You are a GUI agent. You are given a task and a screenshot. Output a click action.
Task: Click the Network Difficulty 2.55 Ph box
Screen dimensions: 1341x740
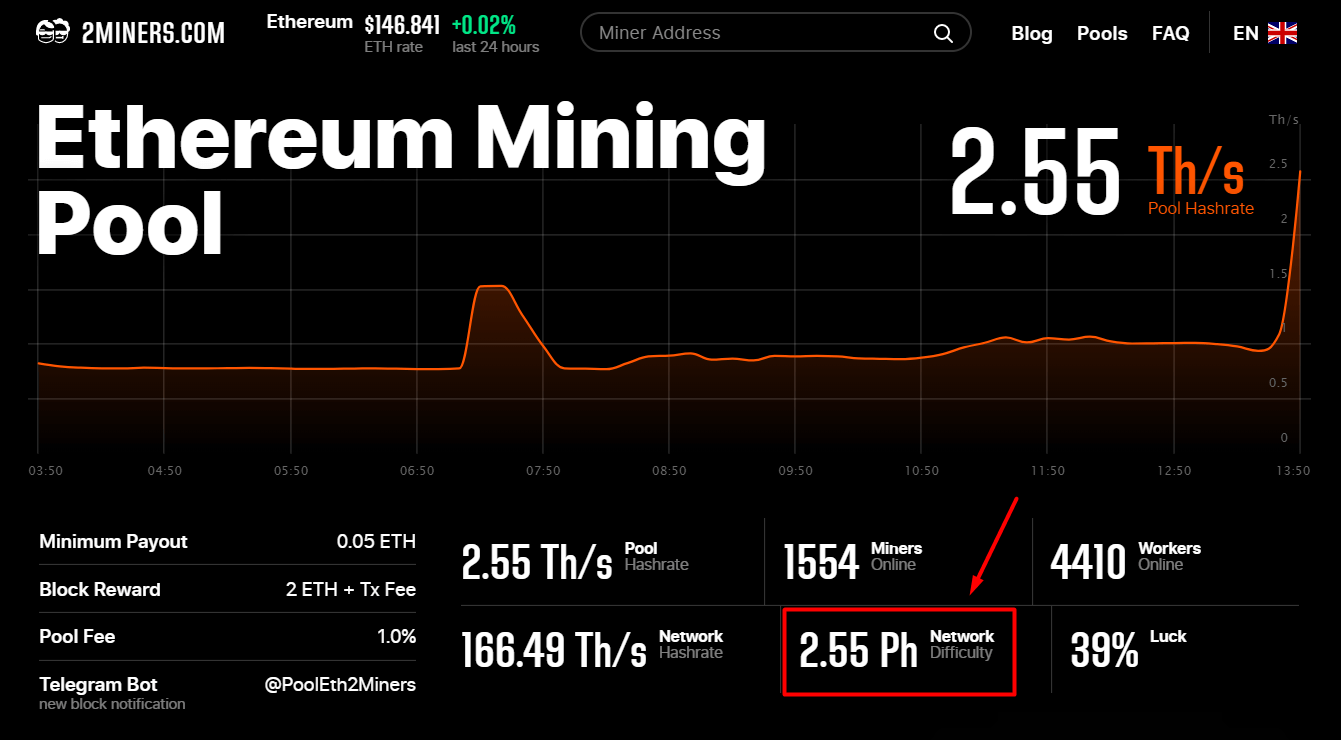click(898, 651)
